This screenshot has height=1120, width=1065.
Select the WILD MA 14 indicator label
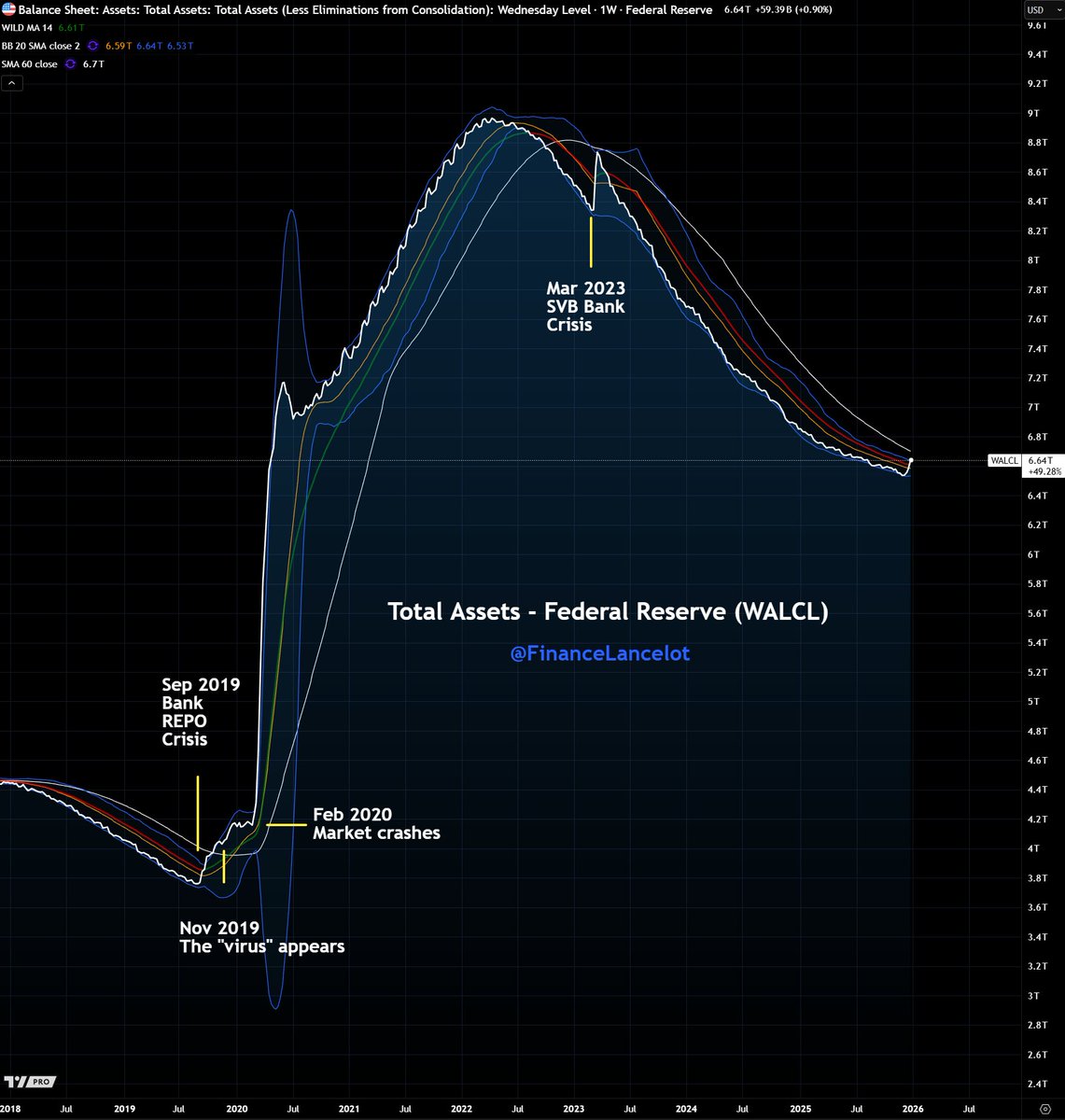(27, 28)
